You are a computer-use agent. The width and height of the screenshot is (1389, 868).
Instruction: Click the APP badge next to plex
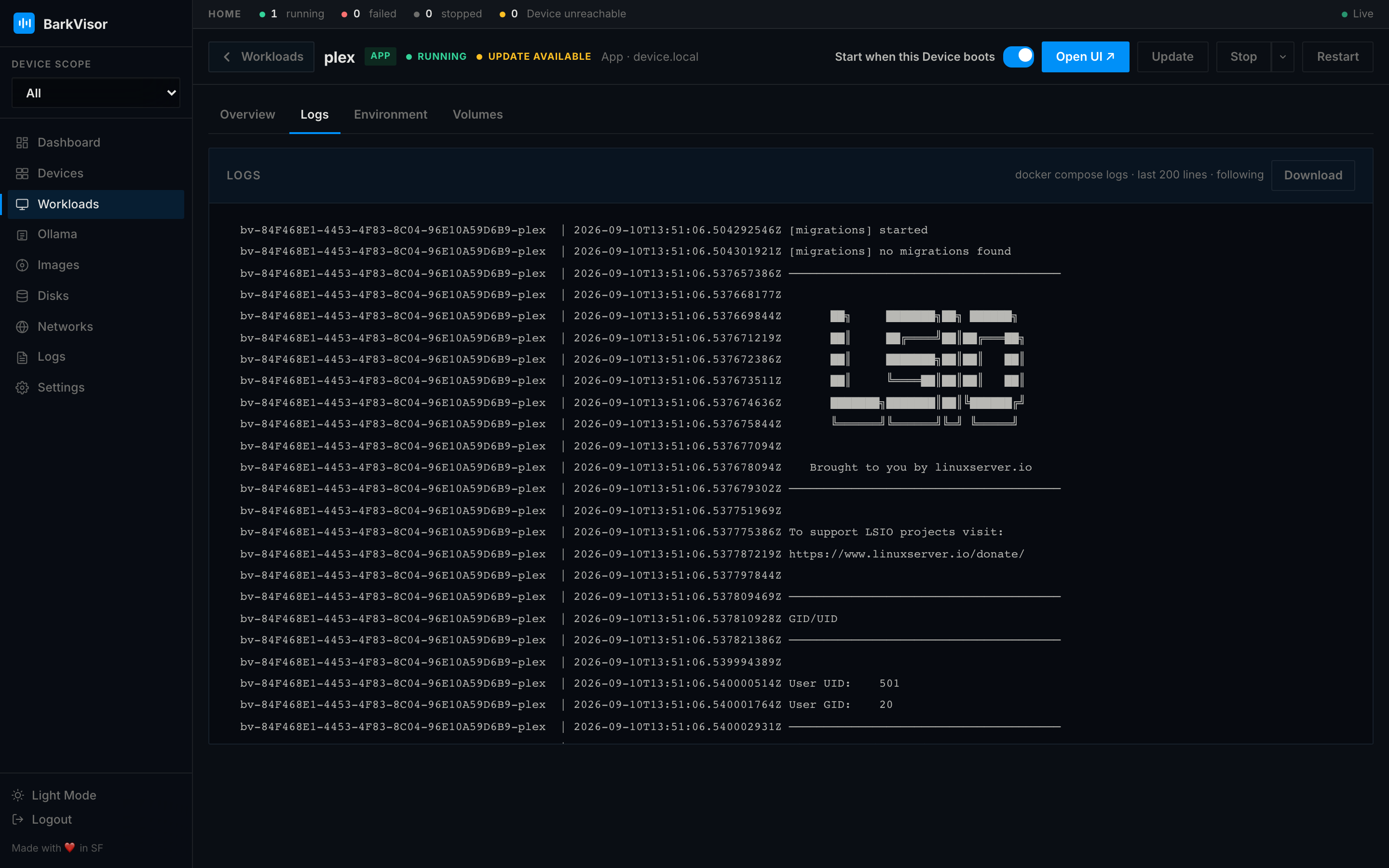tap(380, 56)
